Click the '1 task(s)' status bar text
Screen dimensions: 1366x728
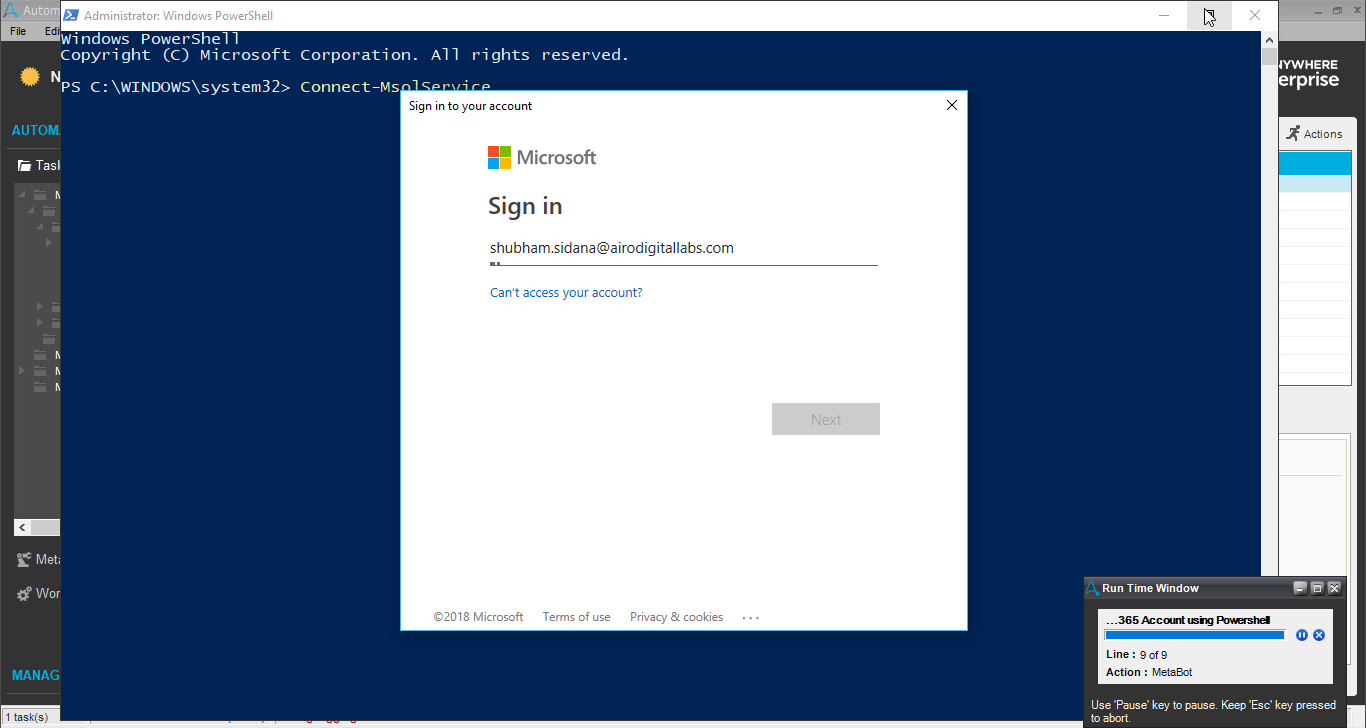25,717
